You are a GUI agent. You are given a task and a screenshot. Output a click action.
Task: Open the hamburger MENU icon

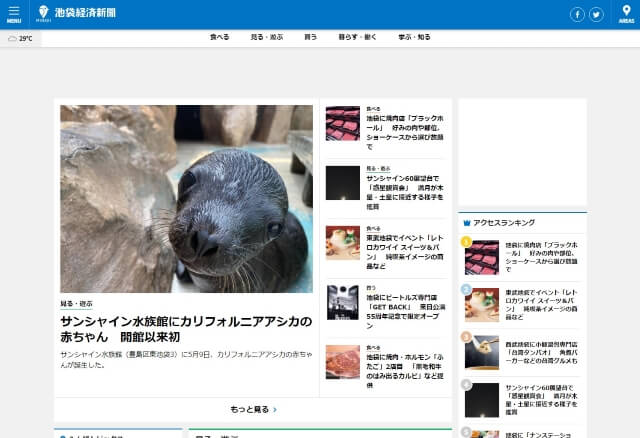click(x=14, y=14)
